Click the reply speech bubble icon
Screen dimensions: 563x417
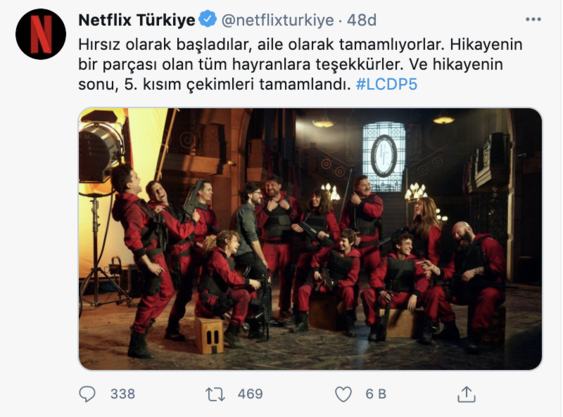(x=87, y=394)
